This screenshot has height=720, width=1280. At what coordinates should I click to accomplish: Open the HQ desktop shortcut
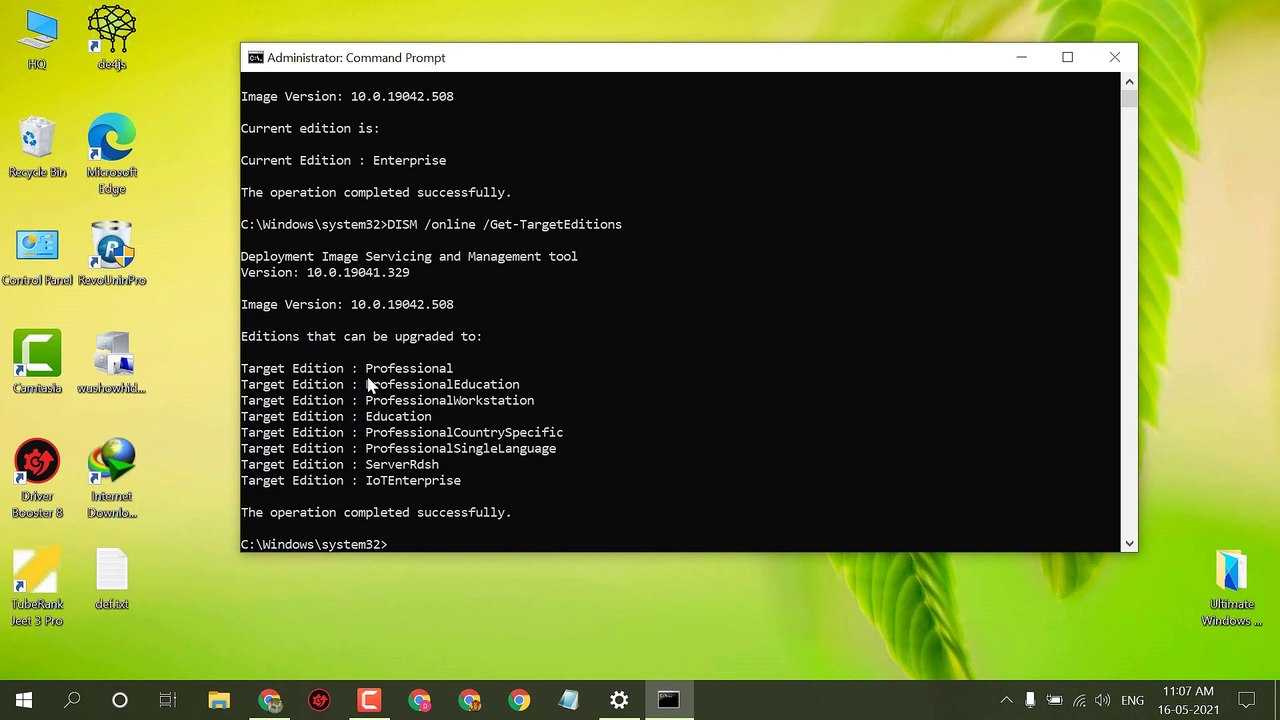tap(37, 40)
